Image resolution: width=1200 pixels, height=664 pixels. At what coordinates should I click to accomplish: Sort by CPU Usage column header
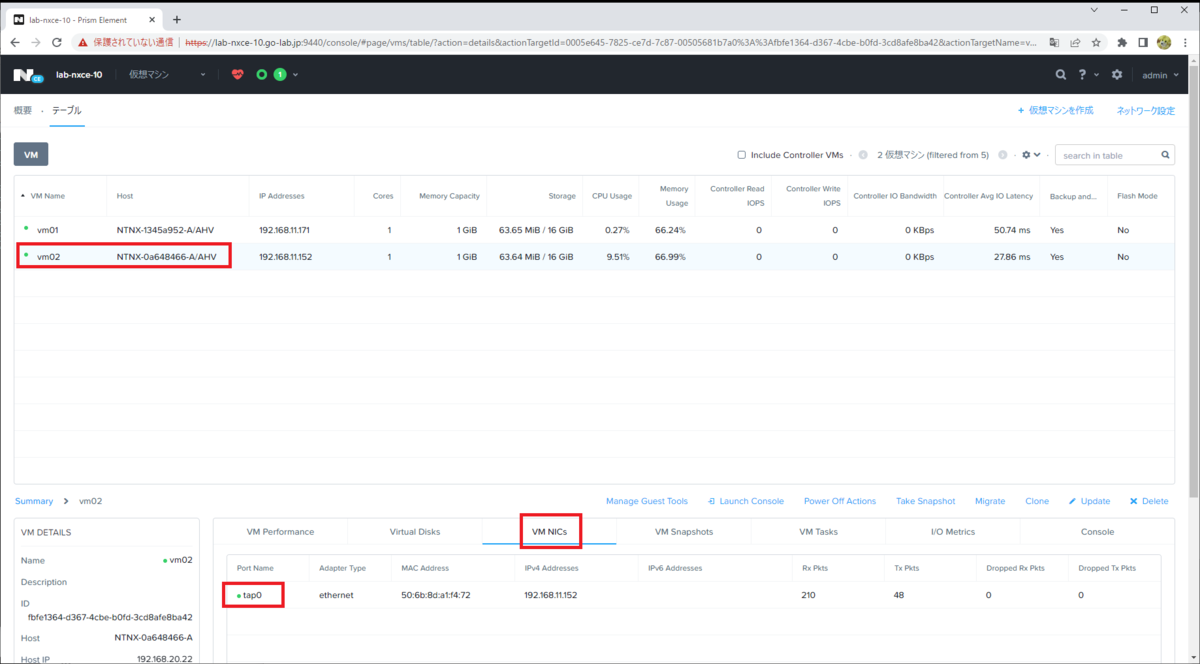[611, 196]
